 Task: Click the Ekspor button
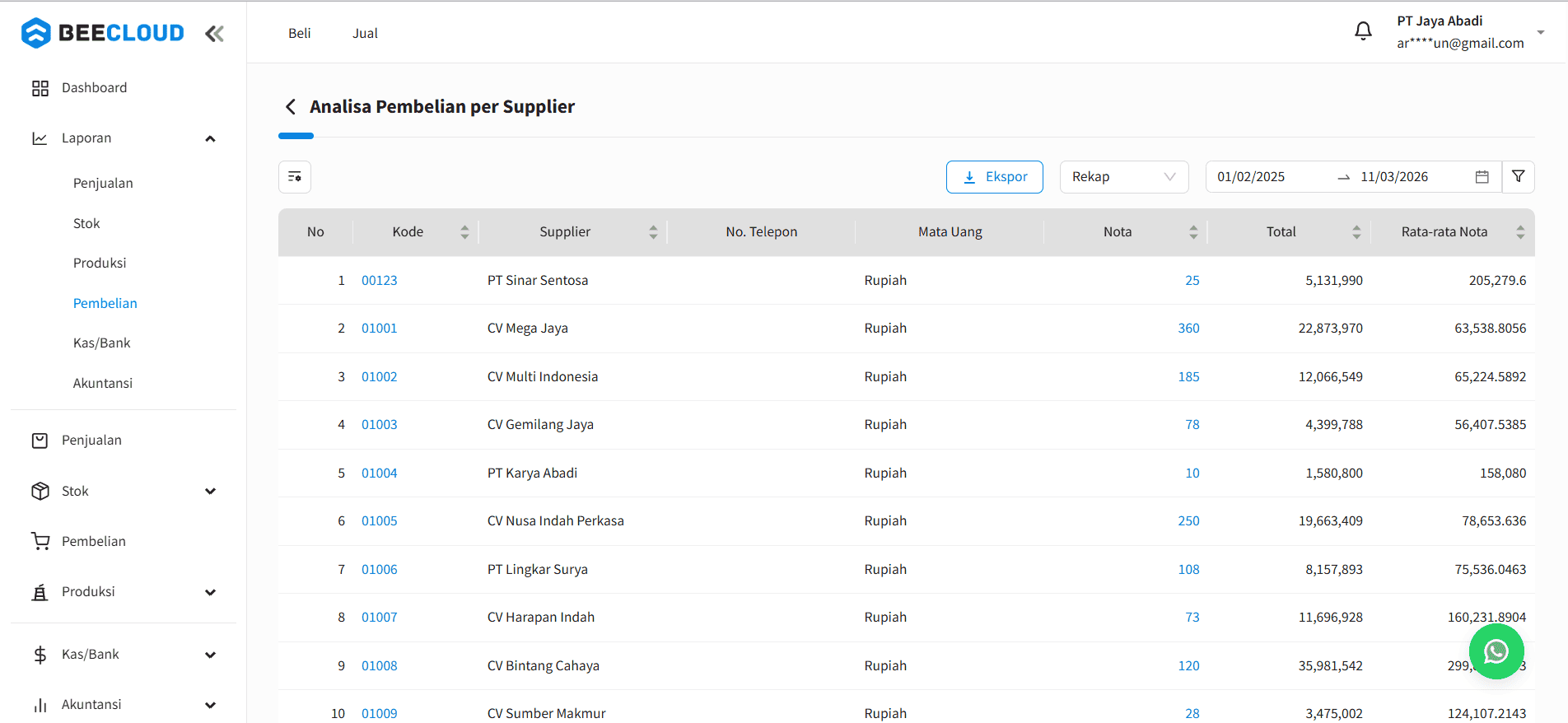tap(994, 177)
